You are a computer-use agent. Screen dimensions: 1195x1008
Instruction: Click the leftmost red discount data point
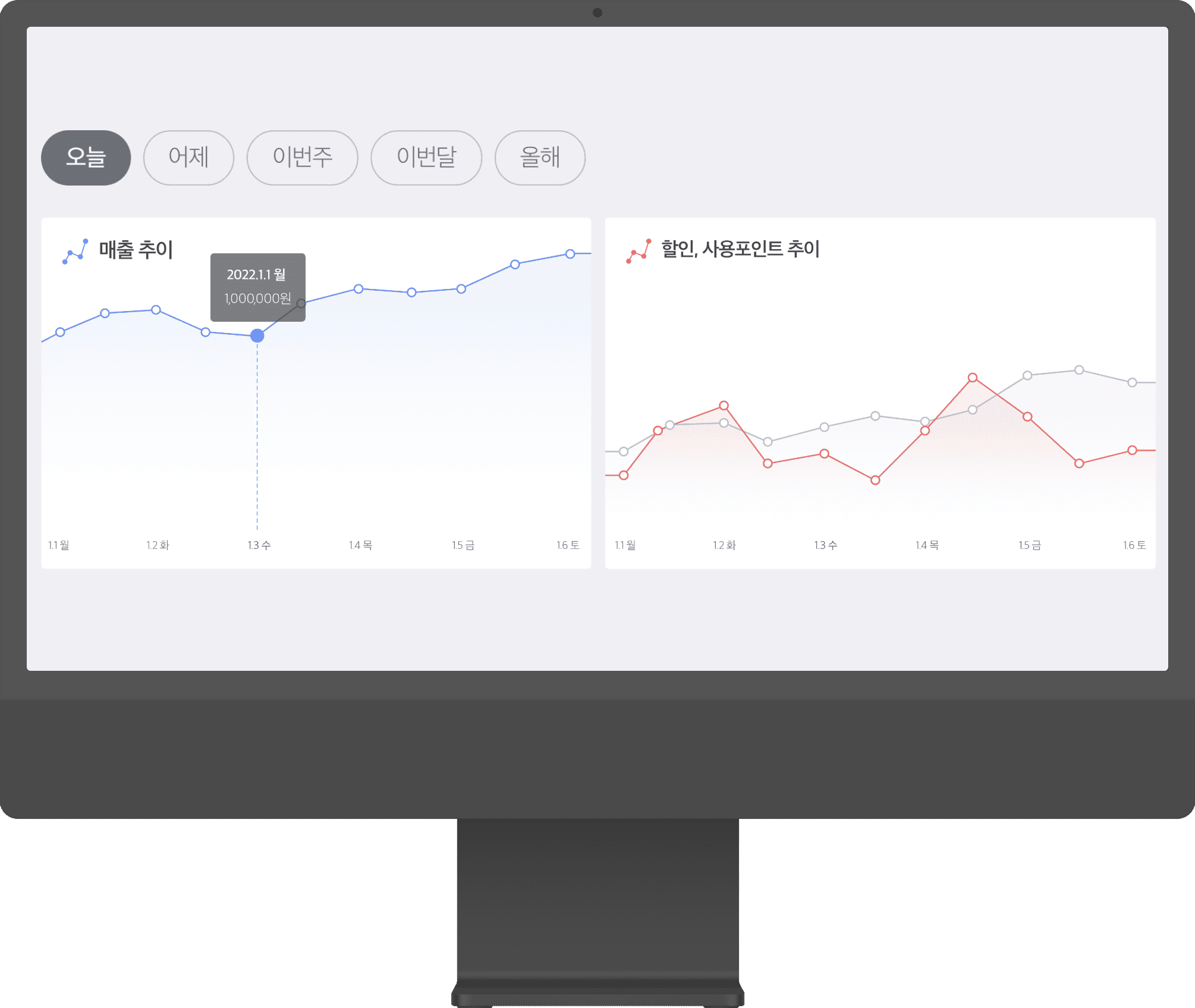(624, 475)
